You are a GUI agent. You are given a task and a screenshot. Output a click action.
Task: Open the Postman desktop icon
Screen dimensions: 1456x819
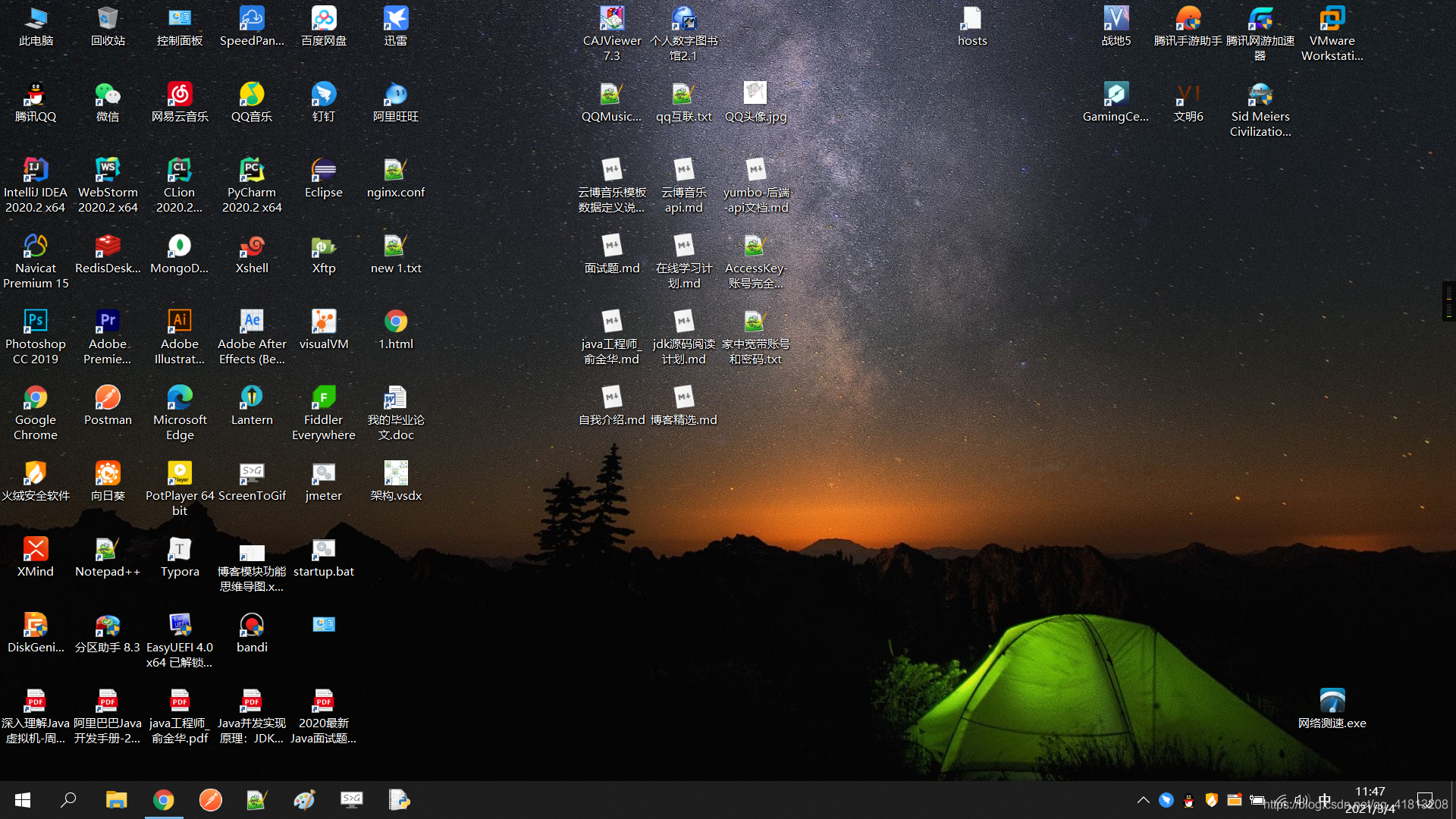click(x=108, y=398)
